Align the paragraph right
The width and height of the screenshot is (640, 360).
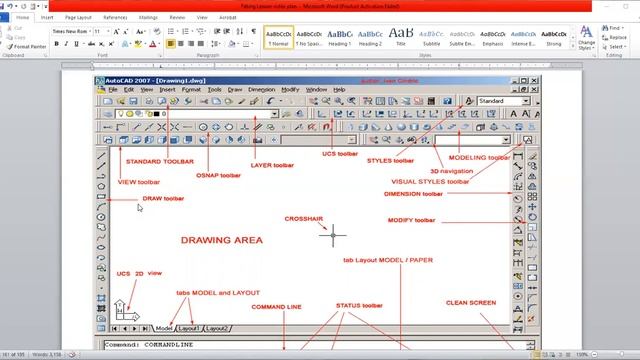191,44
